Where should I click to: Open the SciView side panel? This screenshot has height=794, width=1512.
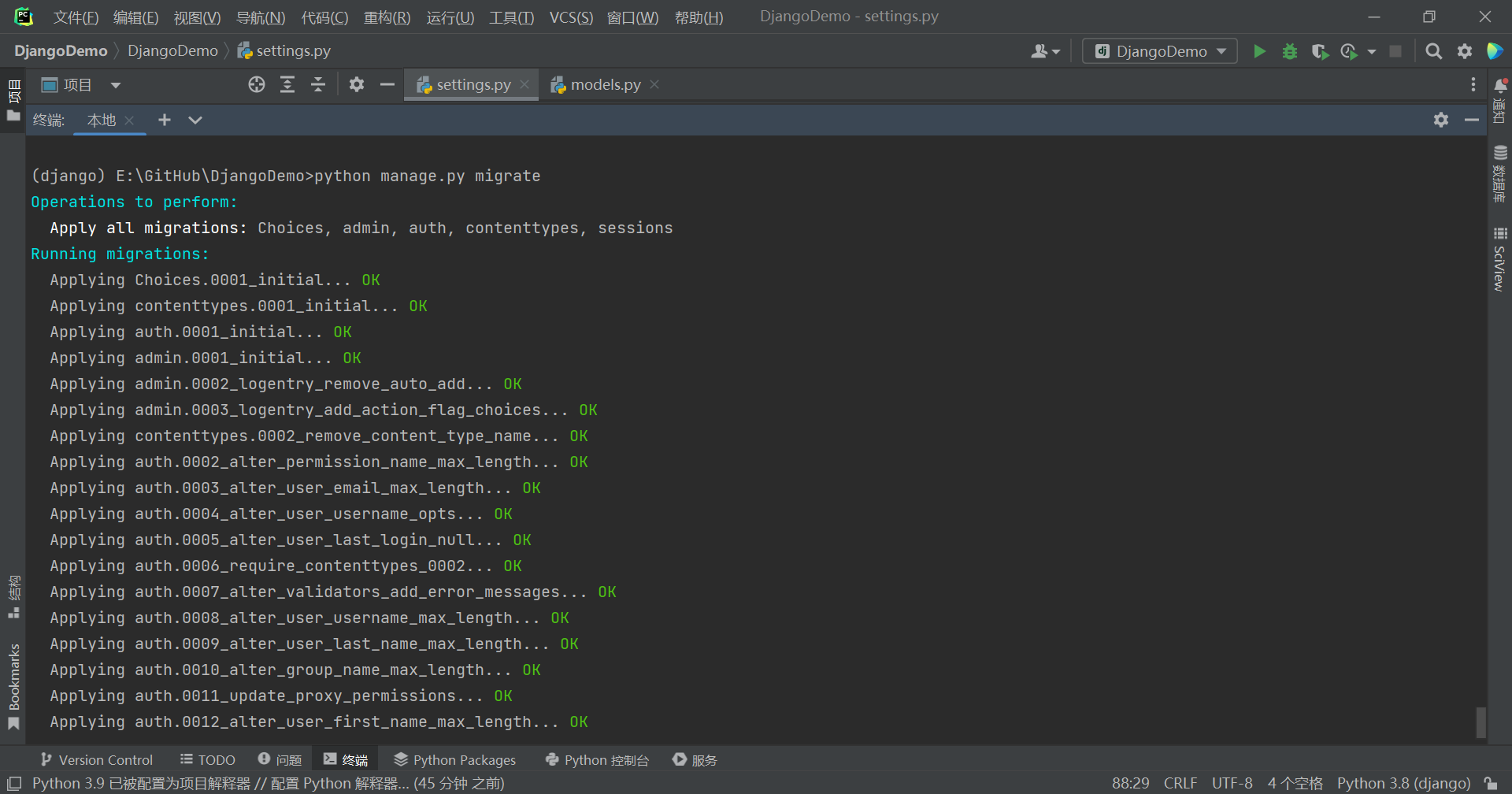point(1499,259)
